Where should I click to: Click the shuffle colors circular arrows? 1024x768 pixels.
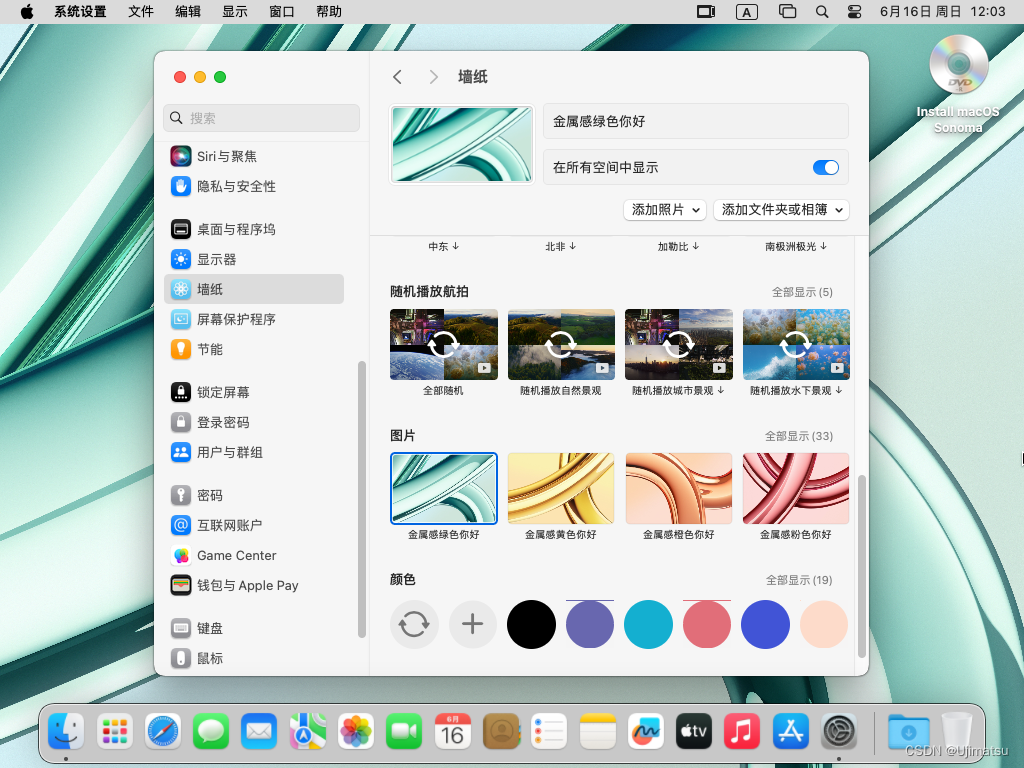click(414, 624)
